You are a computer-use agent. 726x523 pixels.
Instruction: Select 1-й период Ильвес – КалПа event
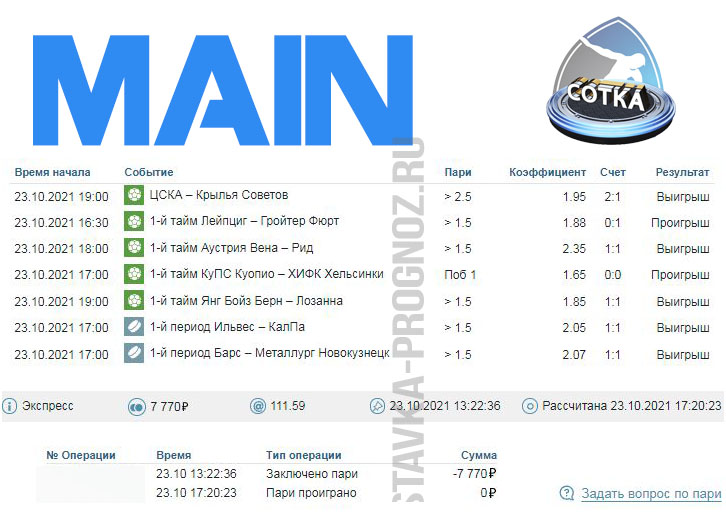pyautogui.click(x=227, y=327)
